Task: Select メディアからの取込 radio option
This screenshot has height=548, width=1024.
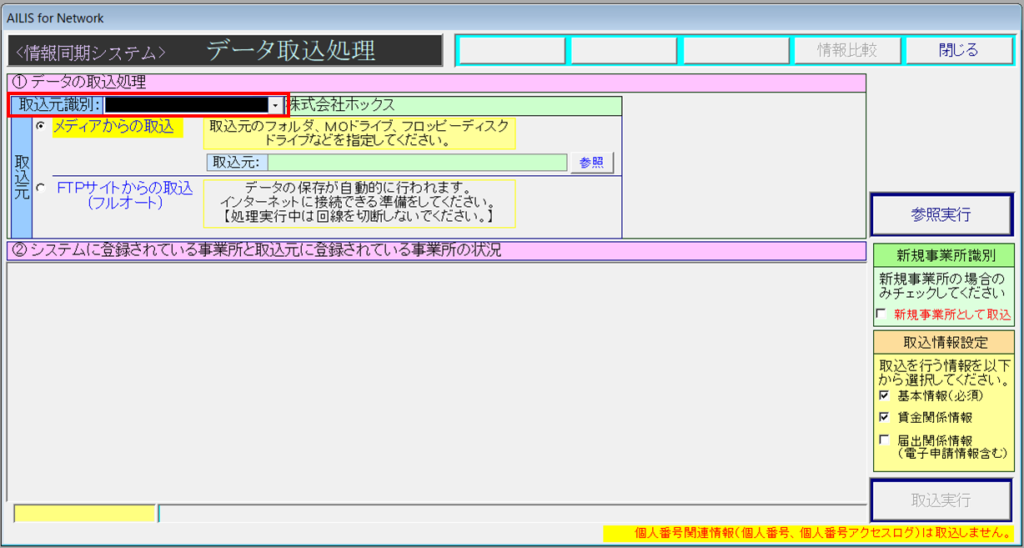Action: coord(40,127)
